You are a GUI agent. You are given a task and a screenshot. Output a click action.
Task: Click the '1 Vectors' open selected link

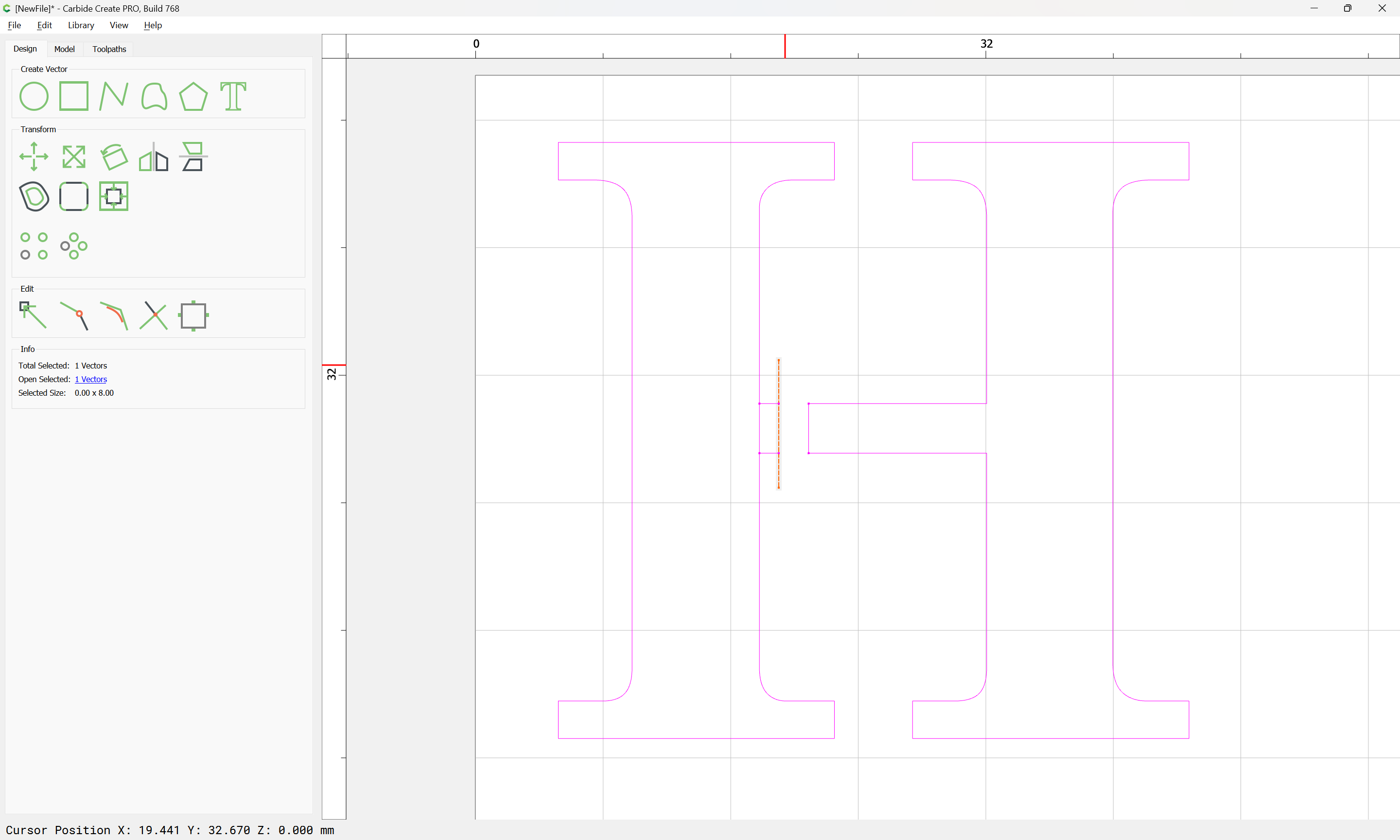[x=90, y=379]
